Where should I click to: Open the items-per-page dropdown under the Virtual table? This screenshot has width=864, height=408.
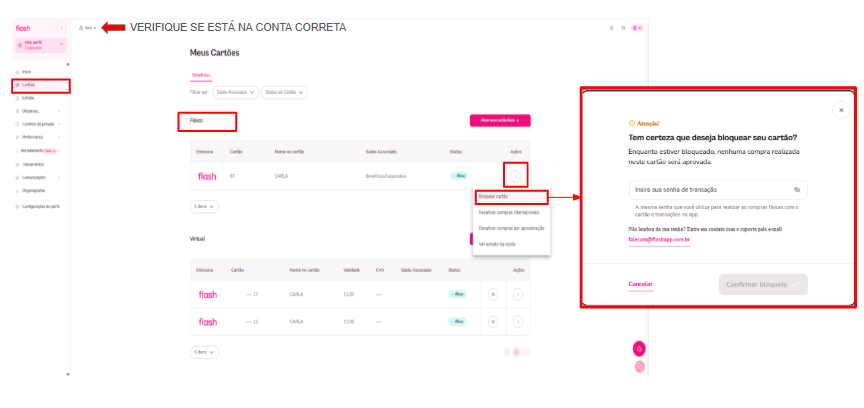[x=204, y=352]
